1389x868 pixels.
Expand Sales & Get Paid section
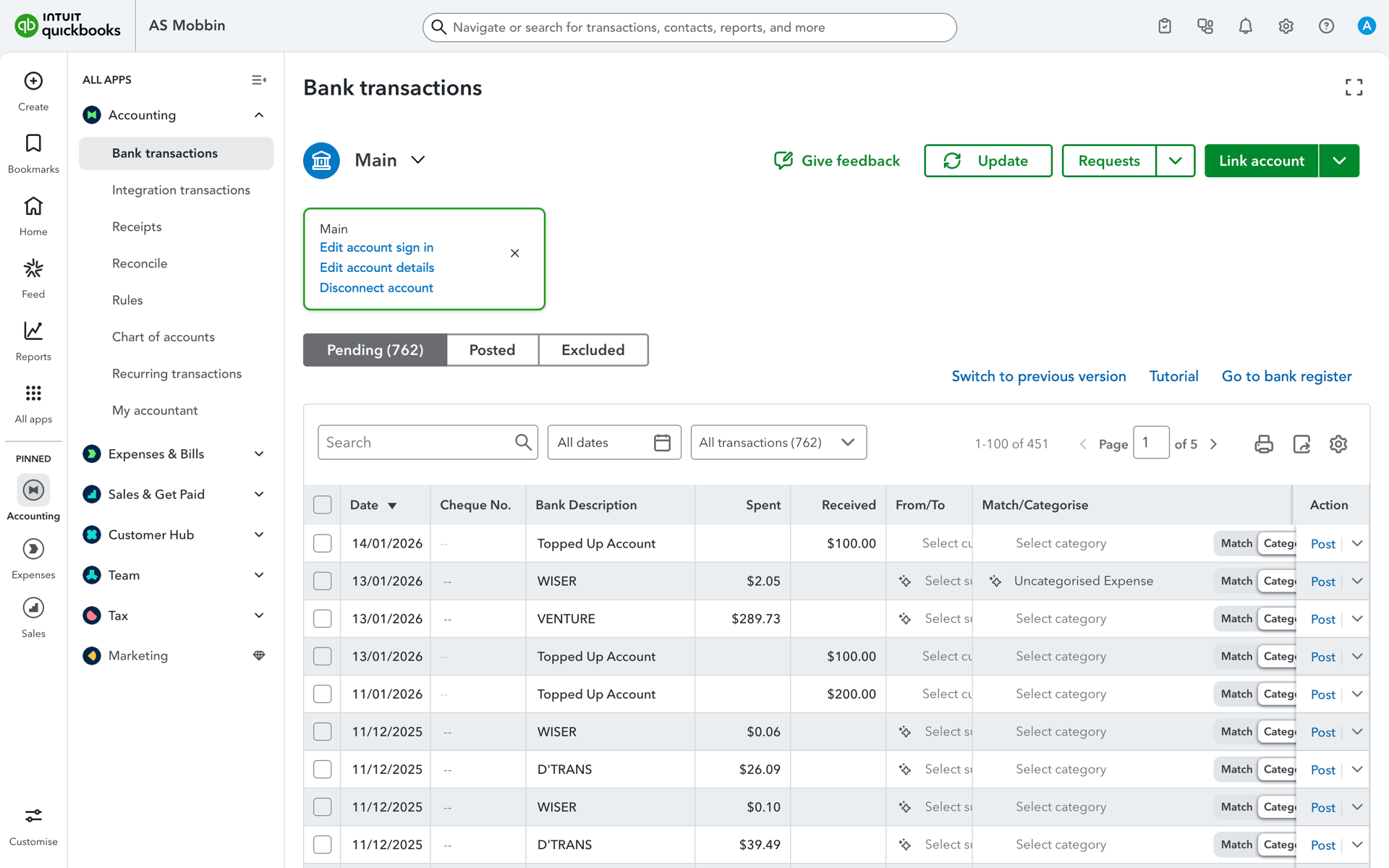pos(259,494)
